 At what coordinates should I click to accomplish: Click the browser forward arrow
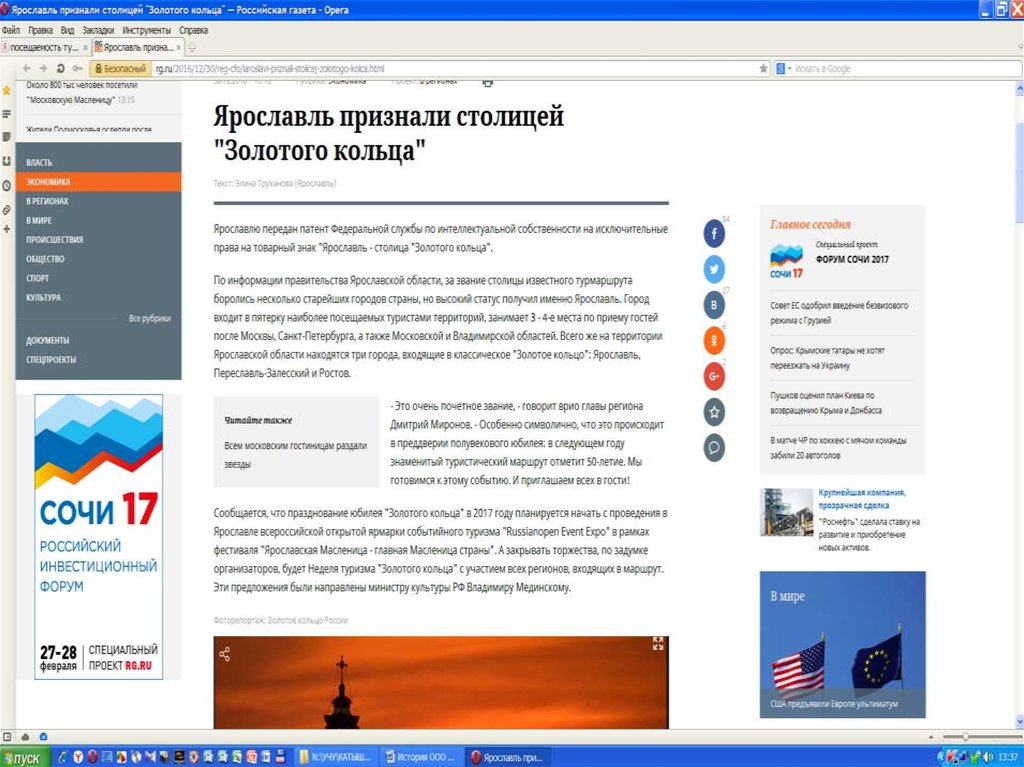(x=43, y=69)
